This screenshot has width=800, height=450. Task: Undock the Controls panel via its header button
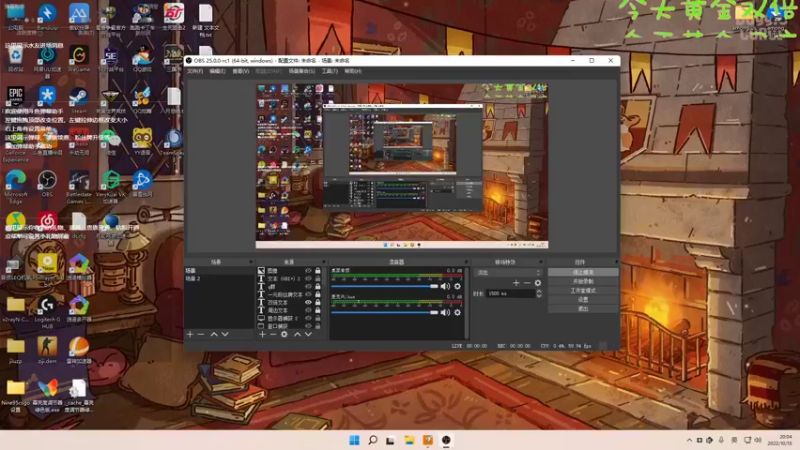pyautogui.click(x=616, y=262)
